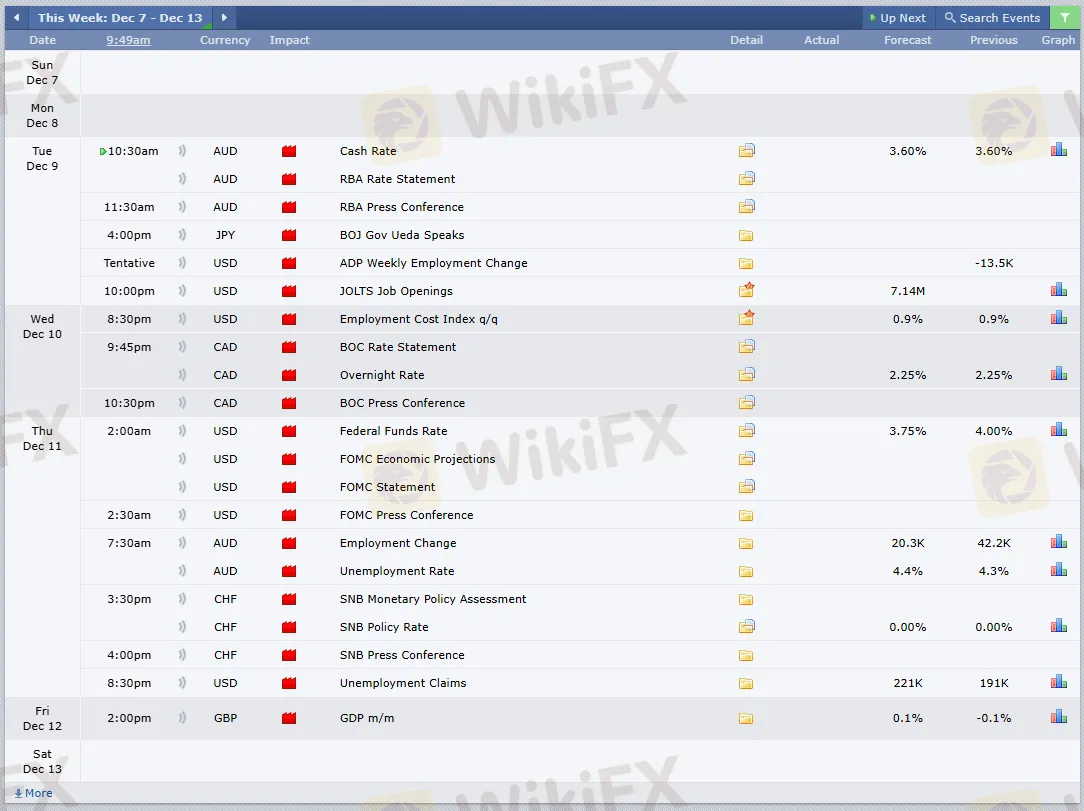Open detail folder for SNB Policy Rate
The width and height of the screenshot is (1084, 811).
(746, 627)
